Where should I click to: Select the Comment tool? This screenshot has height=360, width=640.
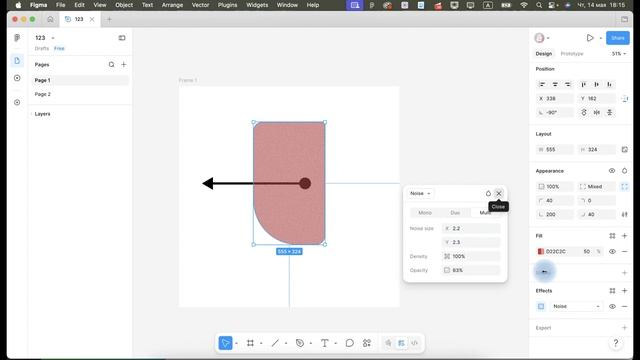pyautogui.click(x=350, y=343)
